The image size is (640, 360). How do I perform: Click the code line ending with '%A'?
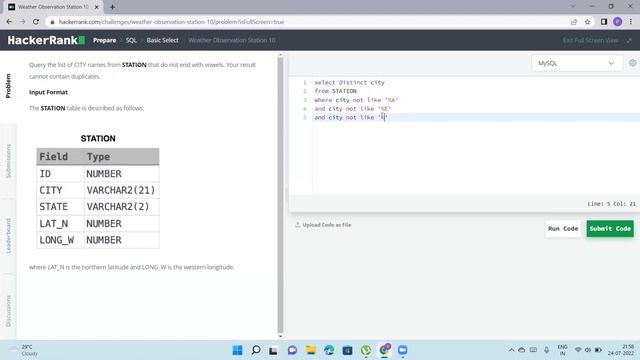[356, 100]
